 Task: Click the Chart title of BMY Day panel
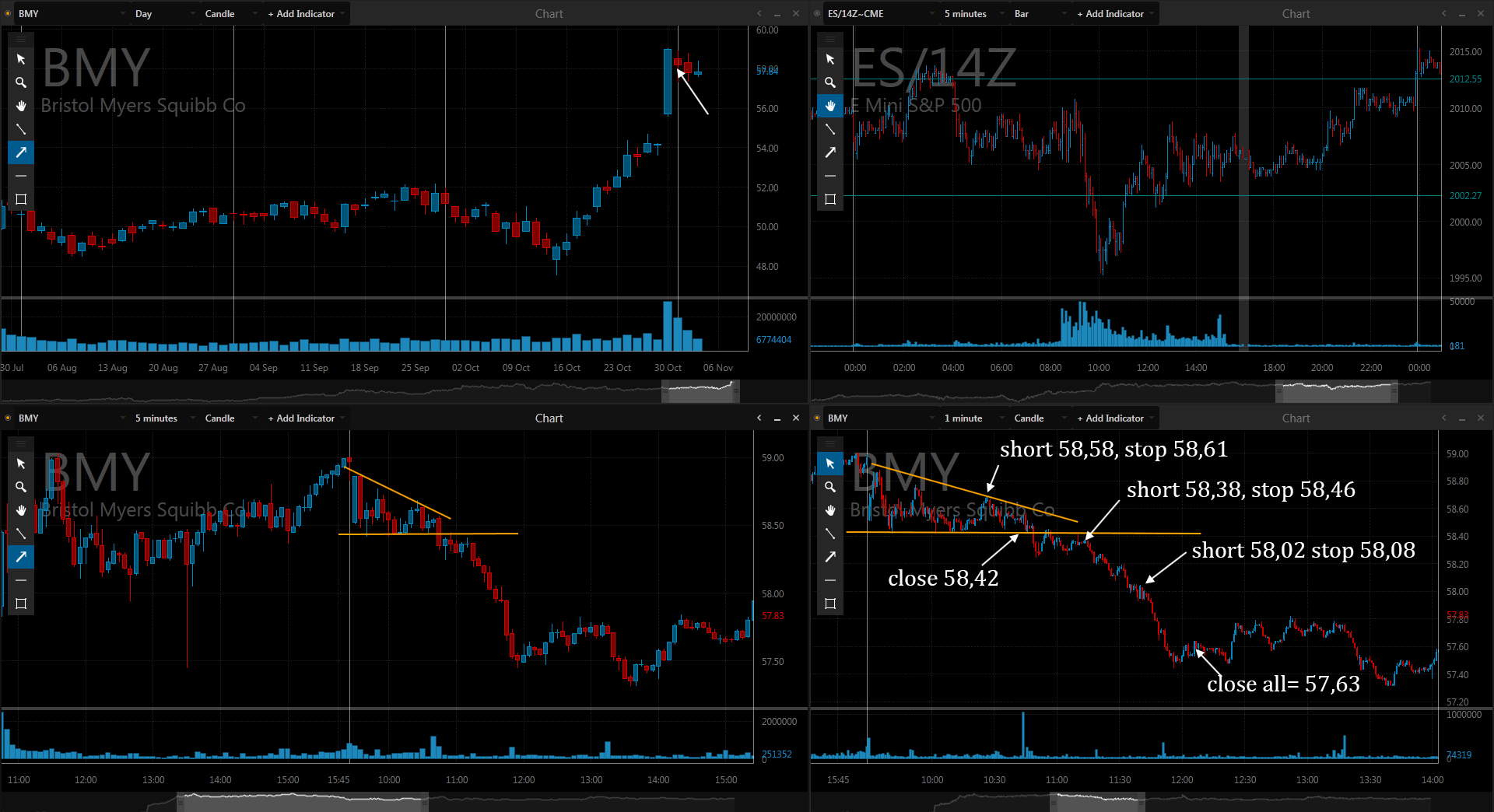click(x=549, y=14)
